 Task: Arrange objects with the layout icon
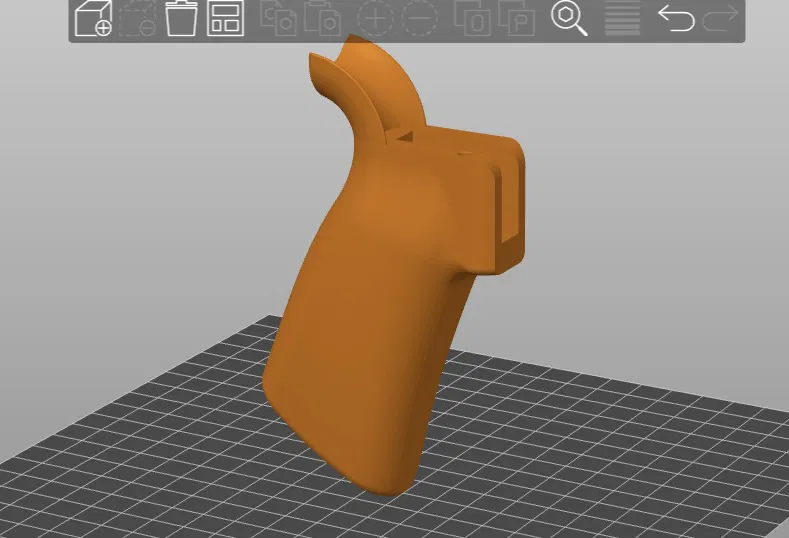point(225,19)
